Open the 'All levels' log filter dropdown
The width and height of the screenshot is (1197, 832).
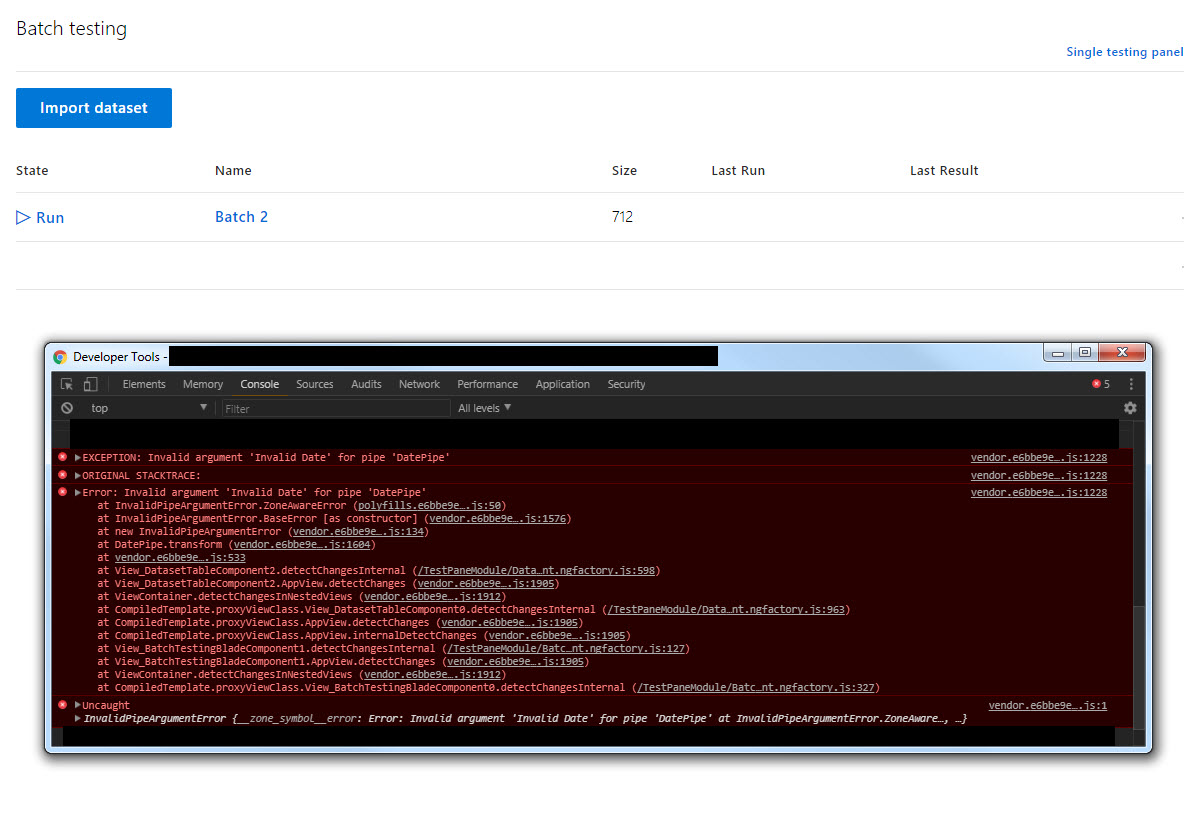click(484, 408)
